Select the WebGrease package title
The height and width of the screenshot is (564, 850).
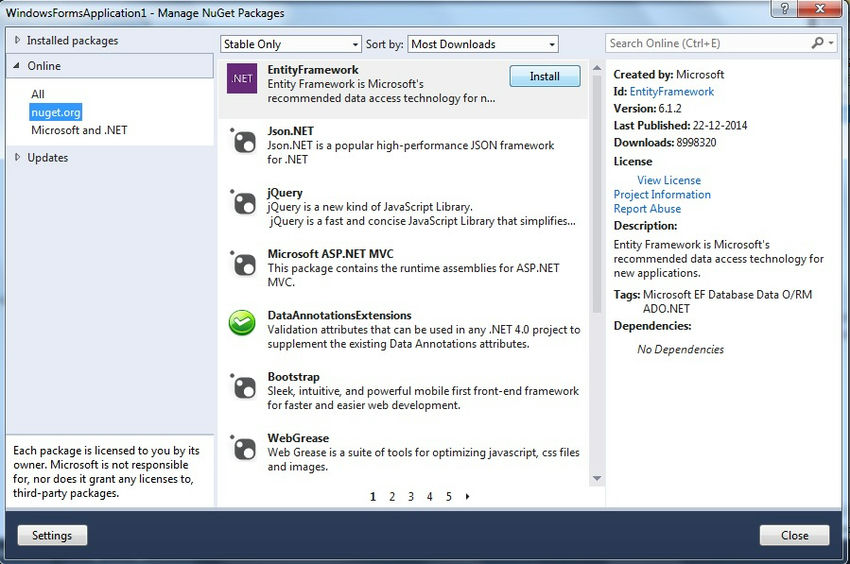pyautogui.click(x=298, y=438)
